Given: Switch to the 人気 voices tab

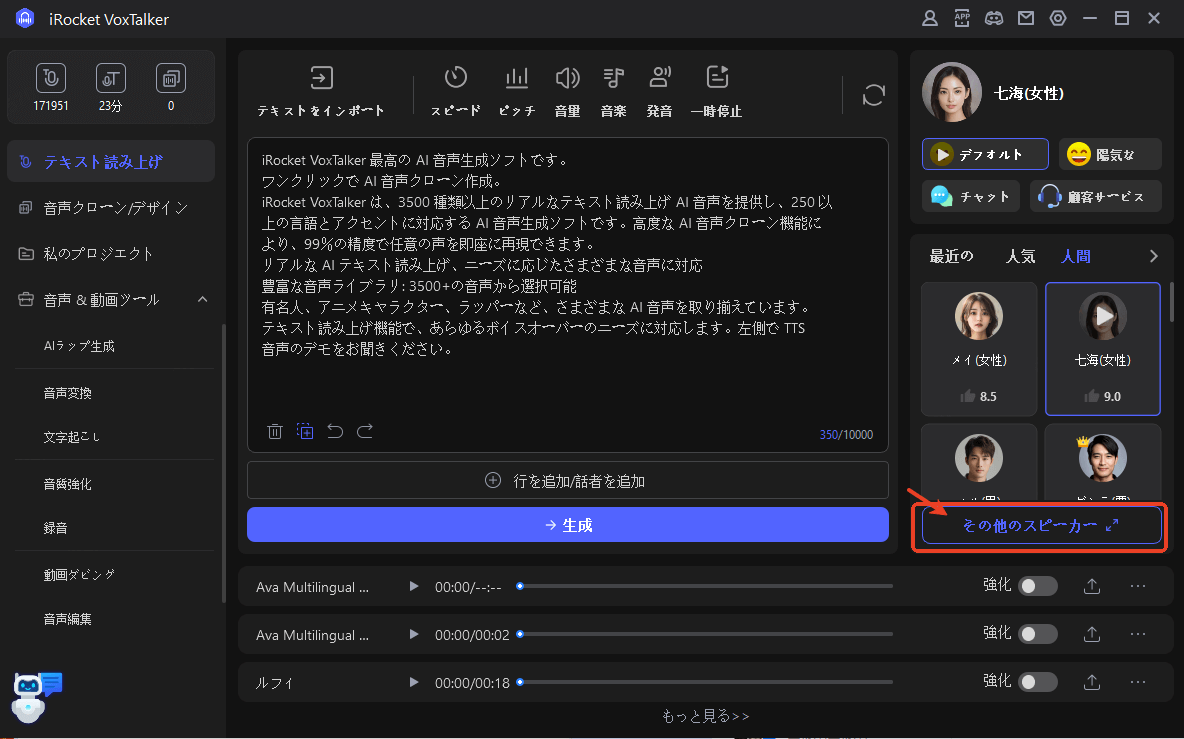Looking at the screenshot, I should point(1020,256).
